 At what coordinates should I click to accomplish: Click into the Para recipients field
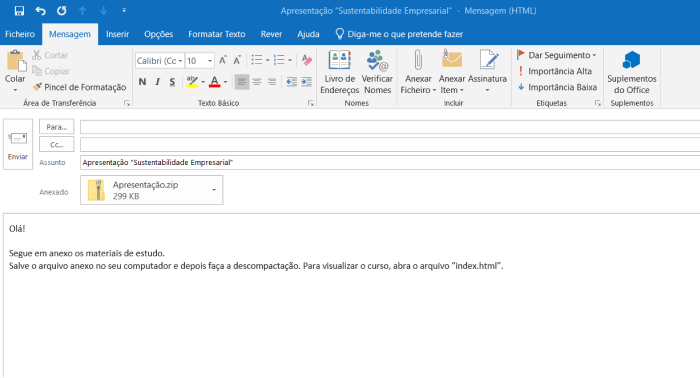coord(390,127)
